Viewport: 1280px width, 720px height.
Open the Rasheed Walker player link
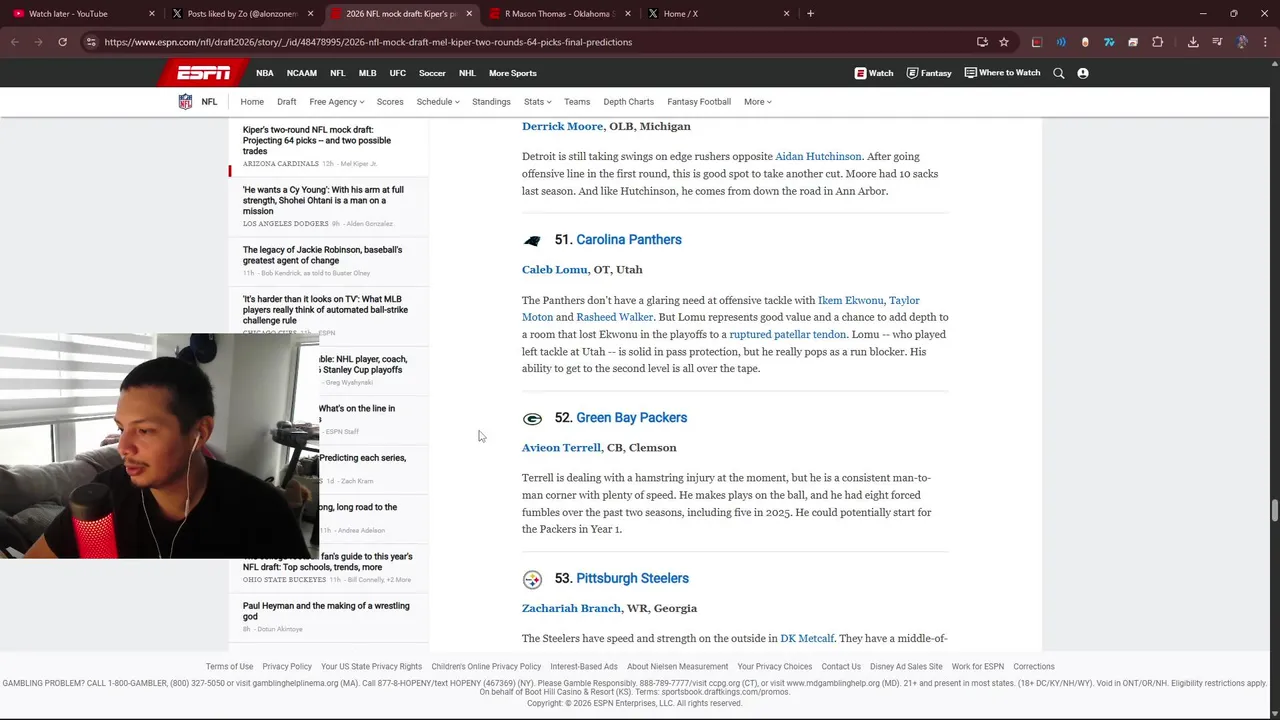pos(614,318)
